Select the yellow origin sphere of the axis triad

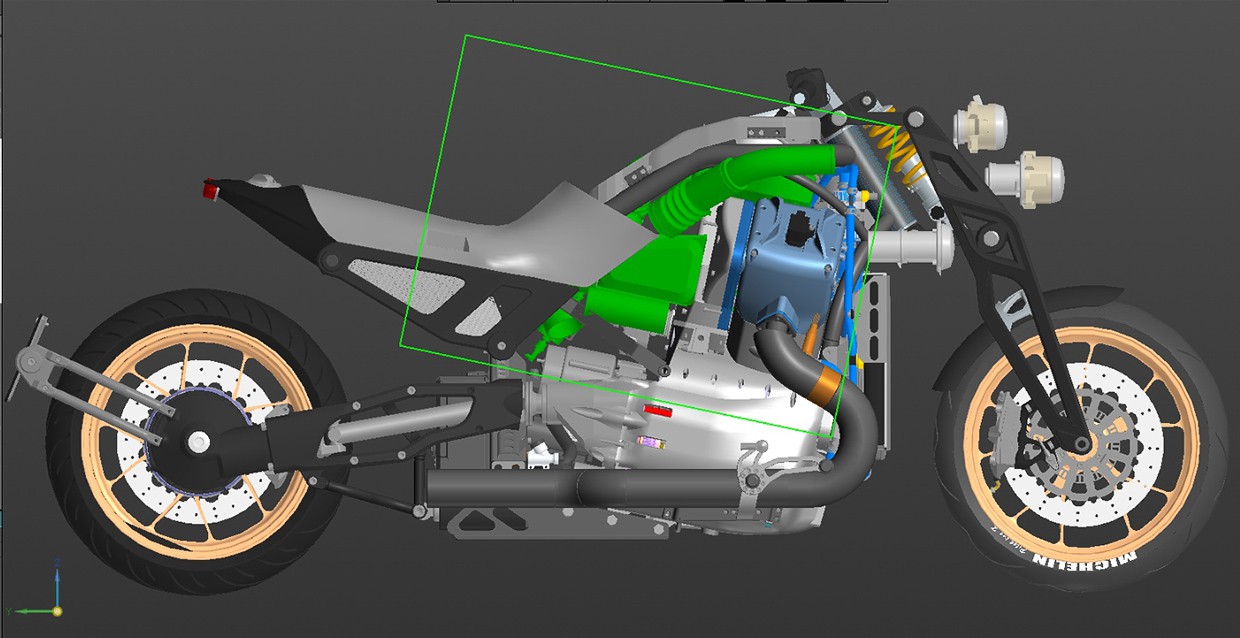coord(57,610)
